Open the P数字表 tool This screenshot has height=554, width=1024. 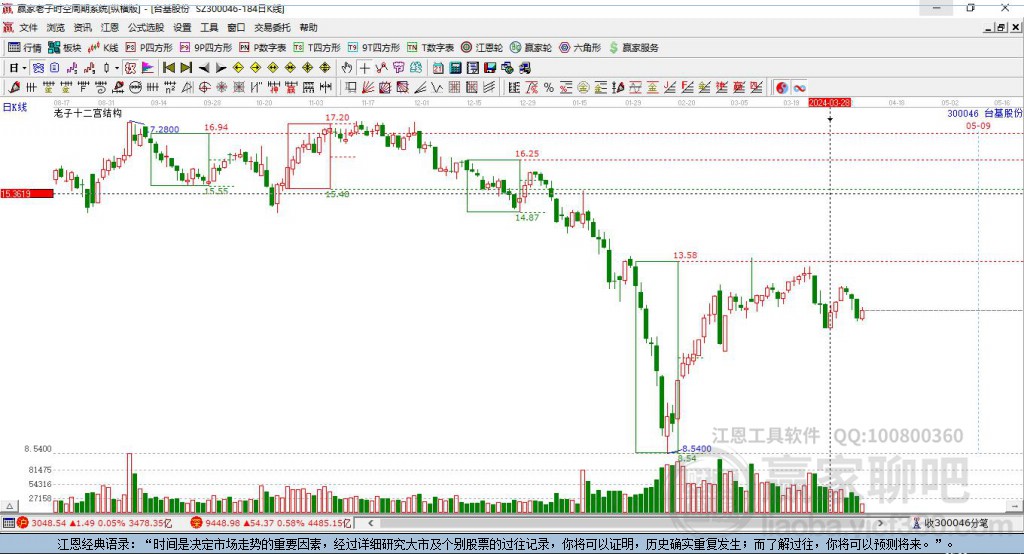[x=263, y=48]
